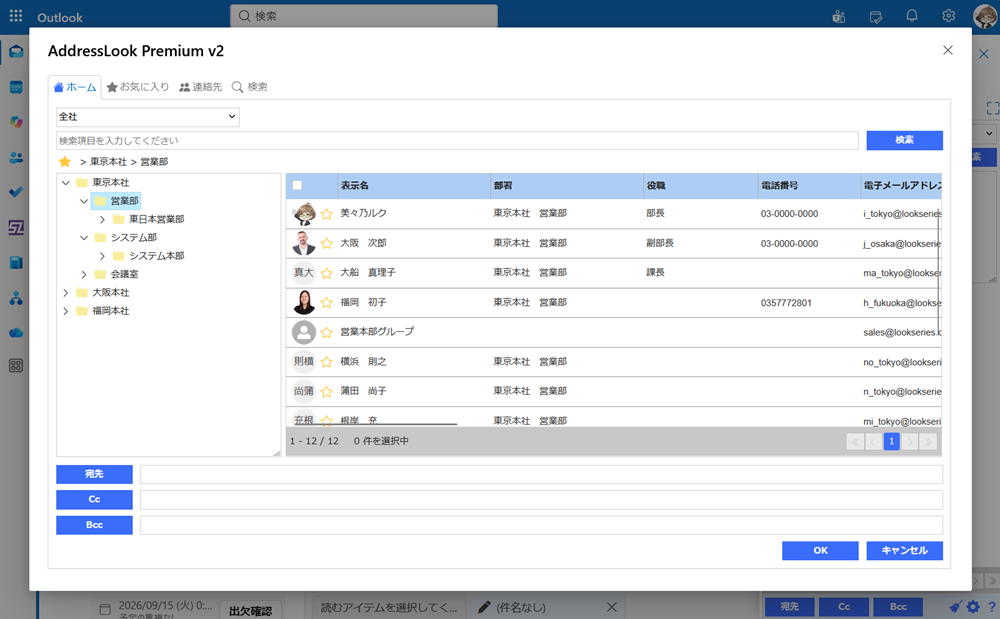Switch to the 連絡先 tab
The image size is (1000, 619).
coord(200,87)
